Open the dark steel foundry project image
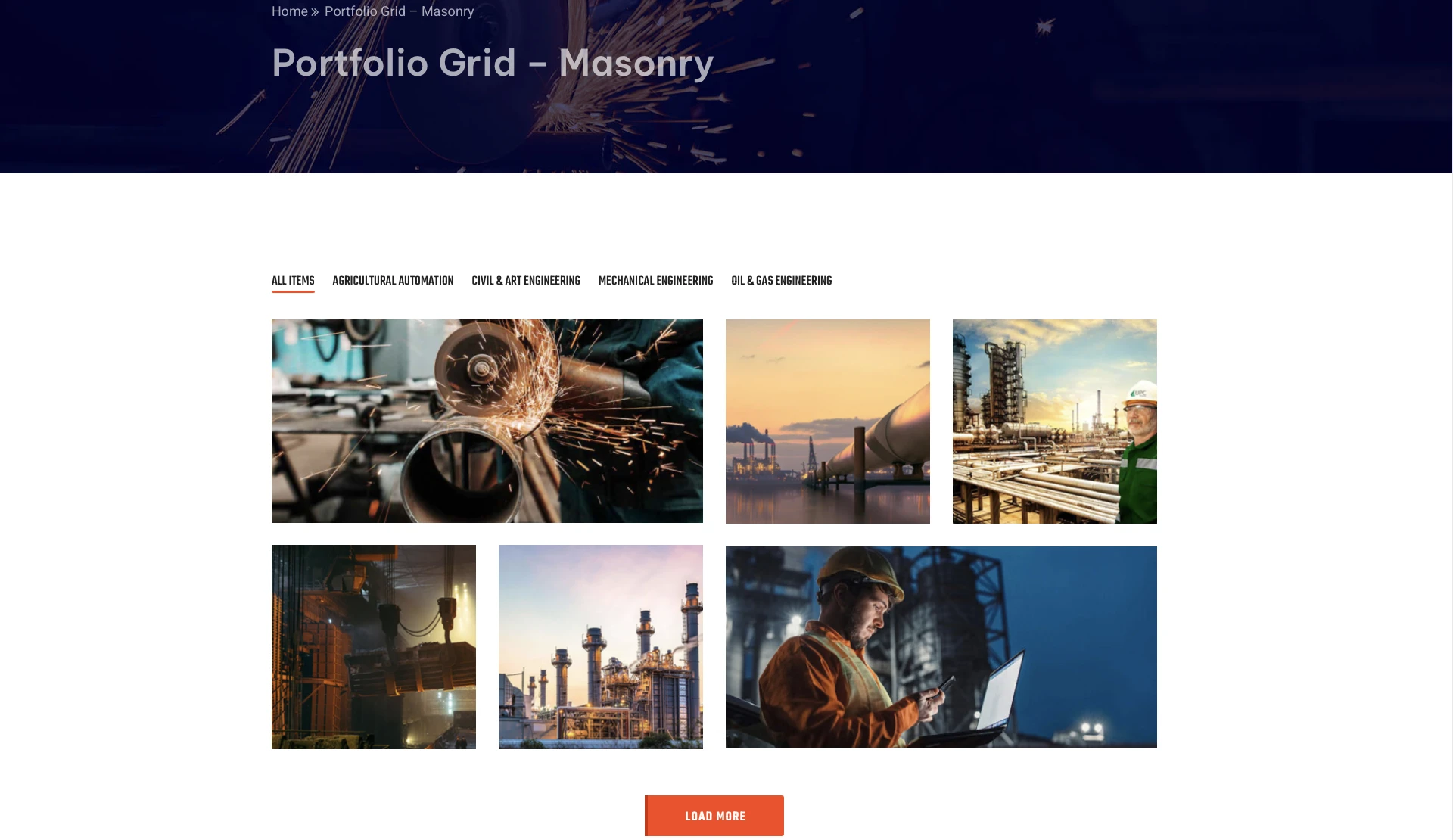The image size is (1453, 840). point(374,647)
